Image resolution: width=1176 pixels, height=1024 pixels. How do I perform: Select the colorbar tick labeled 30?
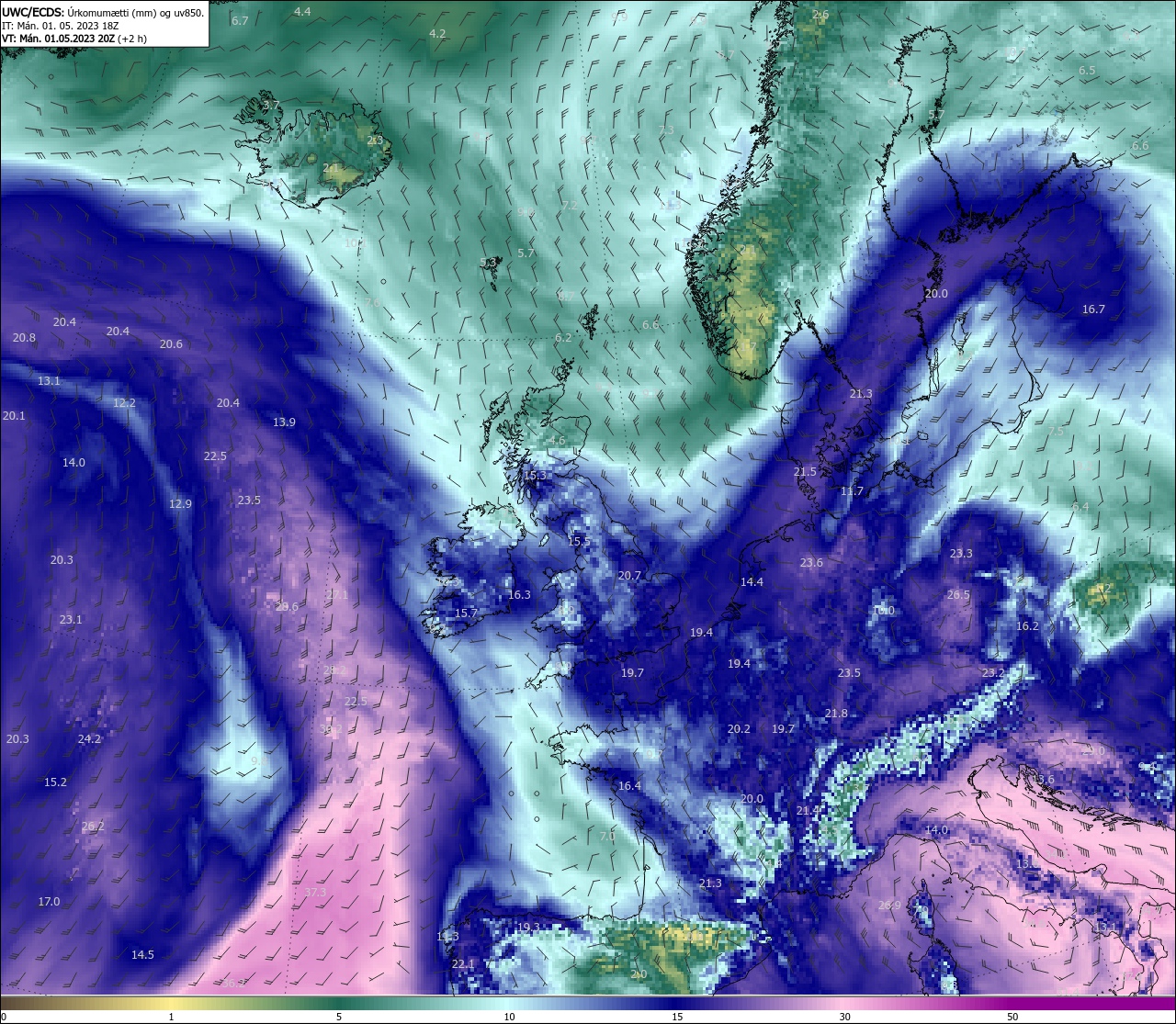(x=844, y=1017)
